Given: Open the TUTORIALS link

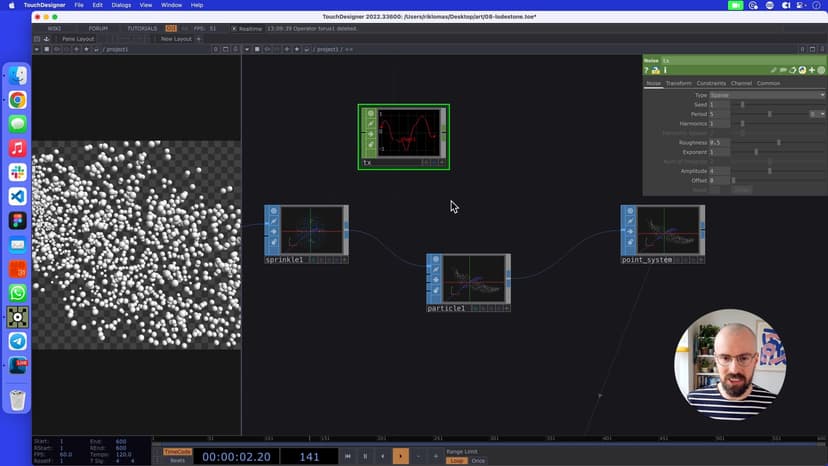Looking at the screenshot, I should [141, 28].
